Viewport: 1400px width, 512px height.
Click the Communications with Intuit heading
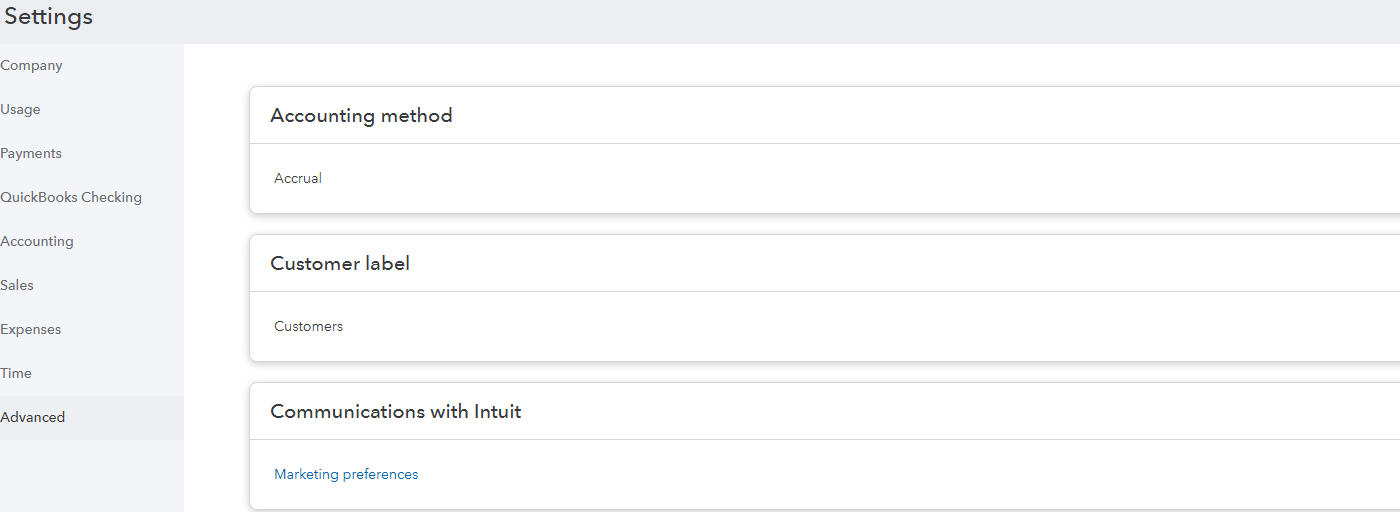395,412
